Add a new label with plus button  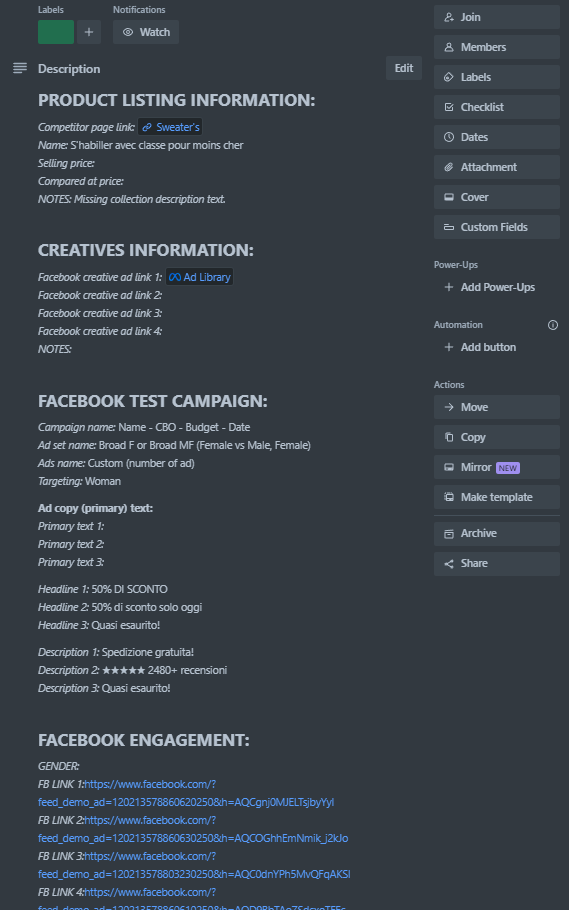(x=89, y=32)
